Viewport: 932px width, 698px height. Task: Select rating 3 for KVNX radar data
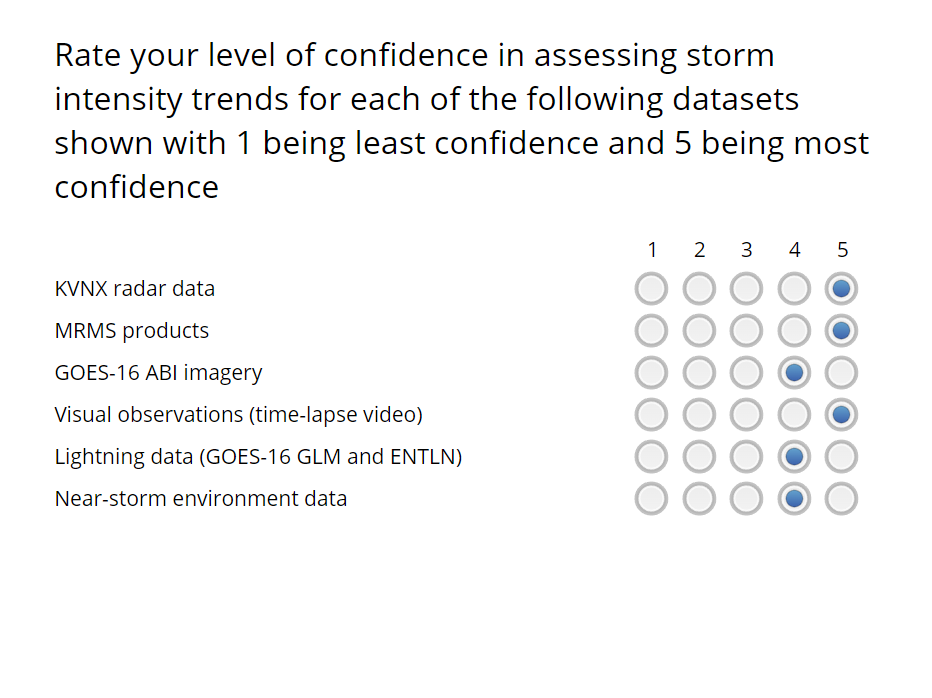(x=747, y=289)
